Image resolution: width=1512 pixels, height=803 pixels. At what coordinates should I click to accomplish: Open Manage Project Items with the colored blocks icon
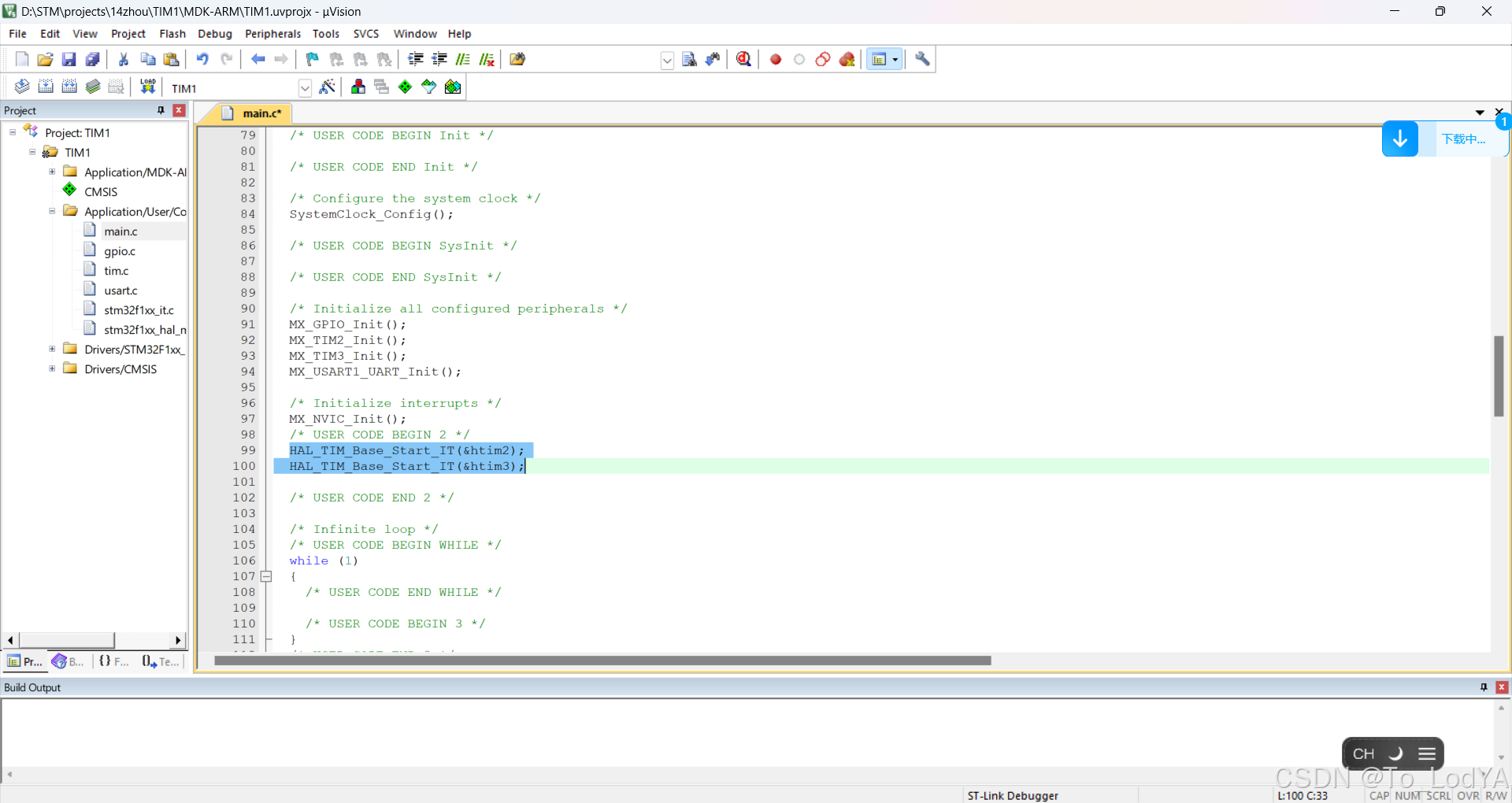click(x=358, y=87)
